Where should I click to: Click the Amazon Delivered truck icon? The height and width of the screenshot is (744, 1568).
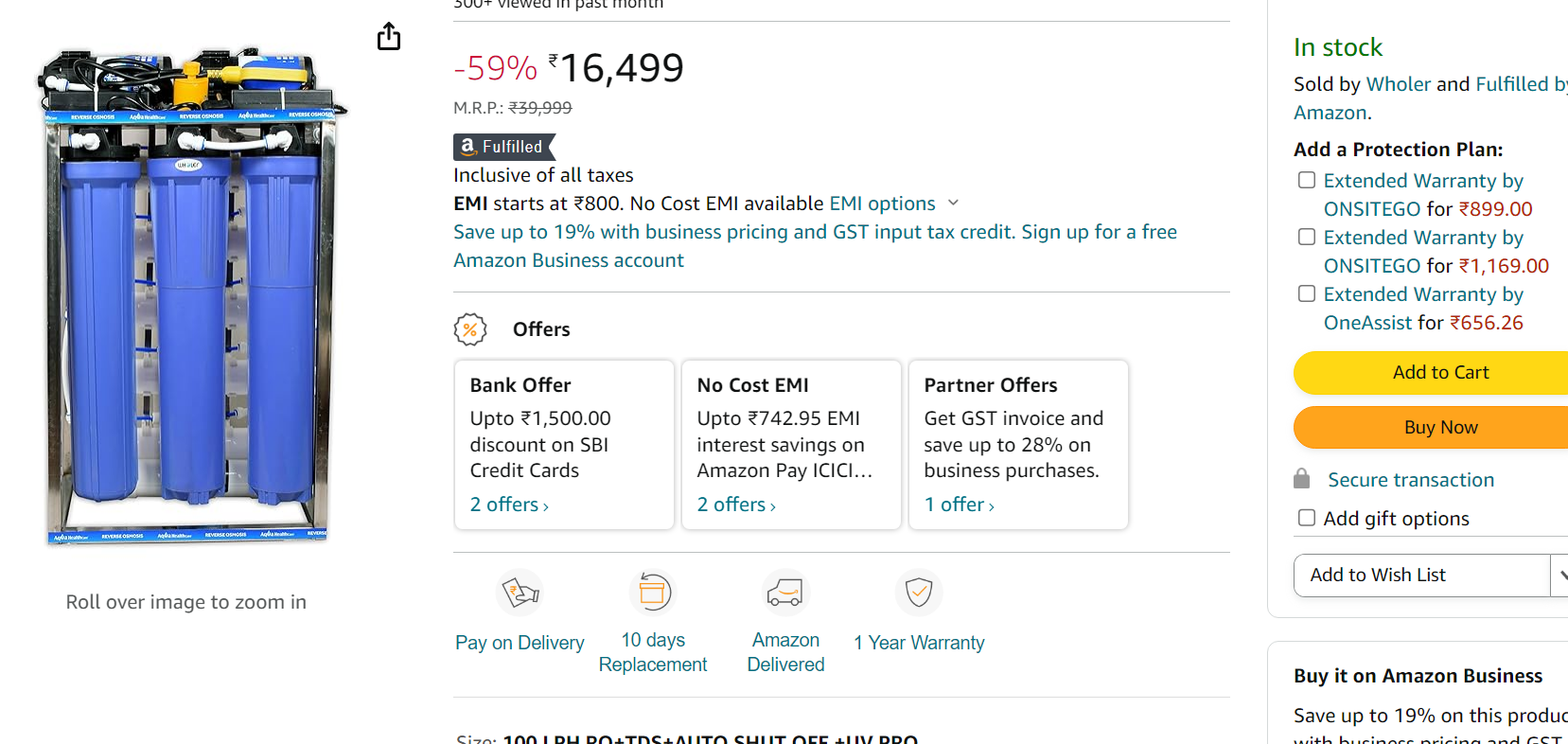click(x=785, y=593)
